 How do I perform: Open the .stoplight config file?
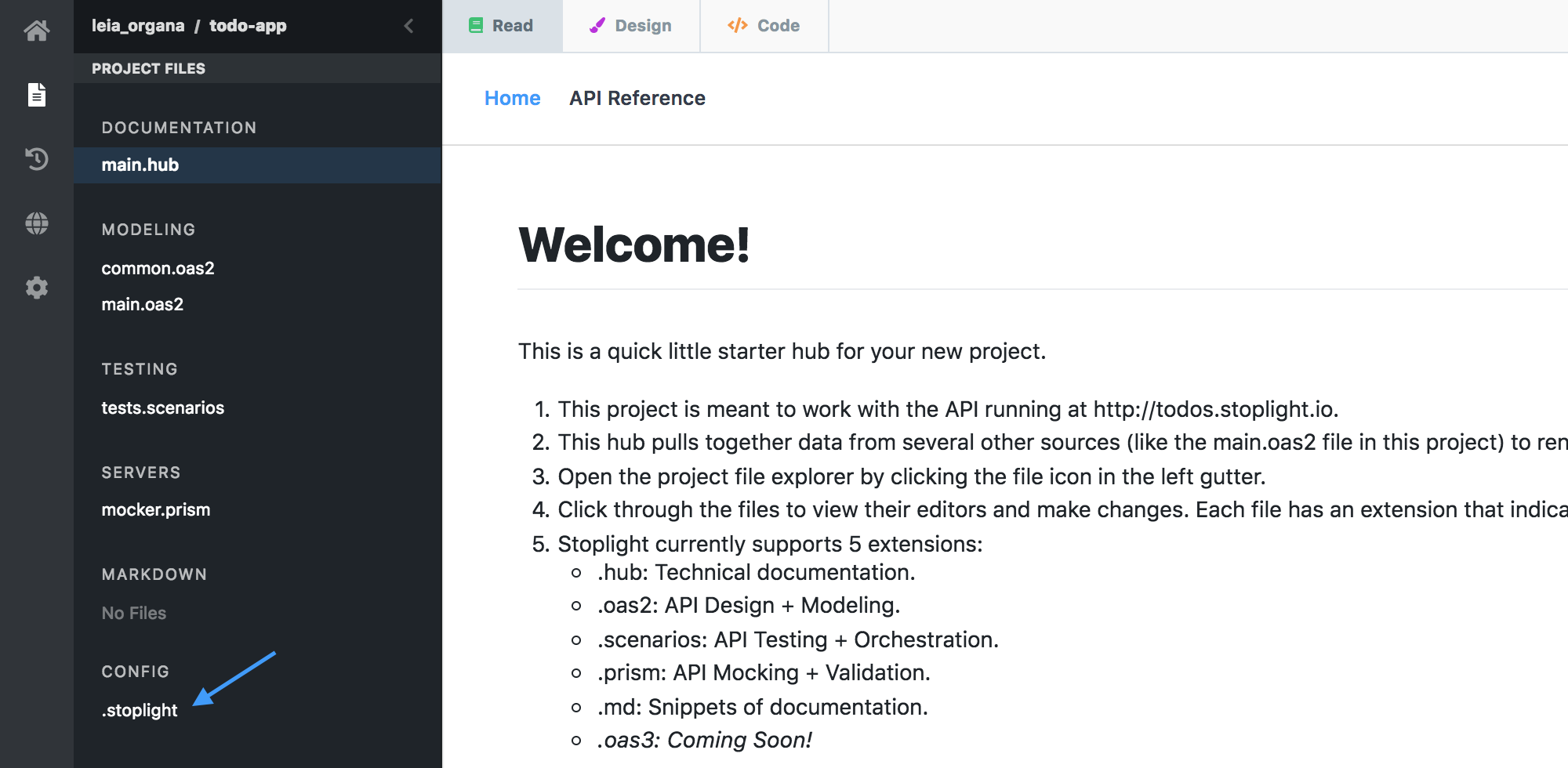[140, 710]
